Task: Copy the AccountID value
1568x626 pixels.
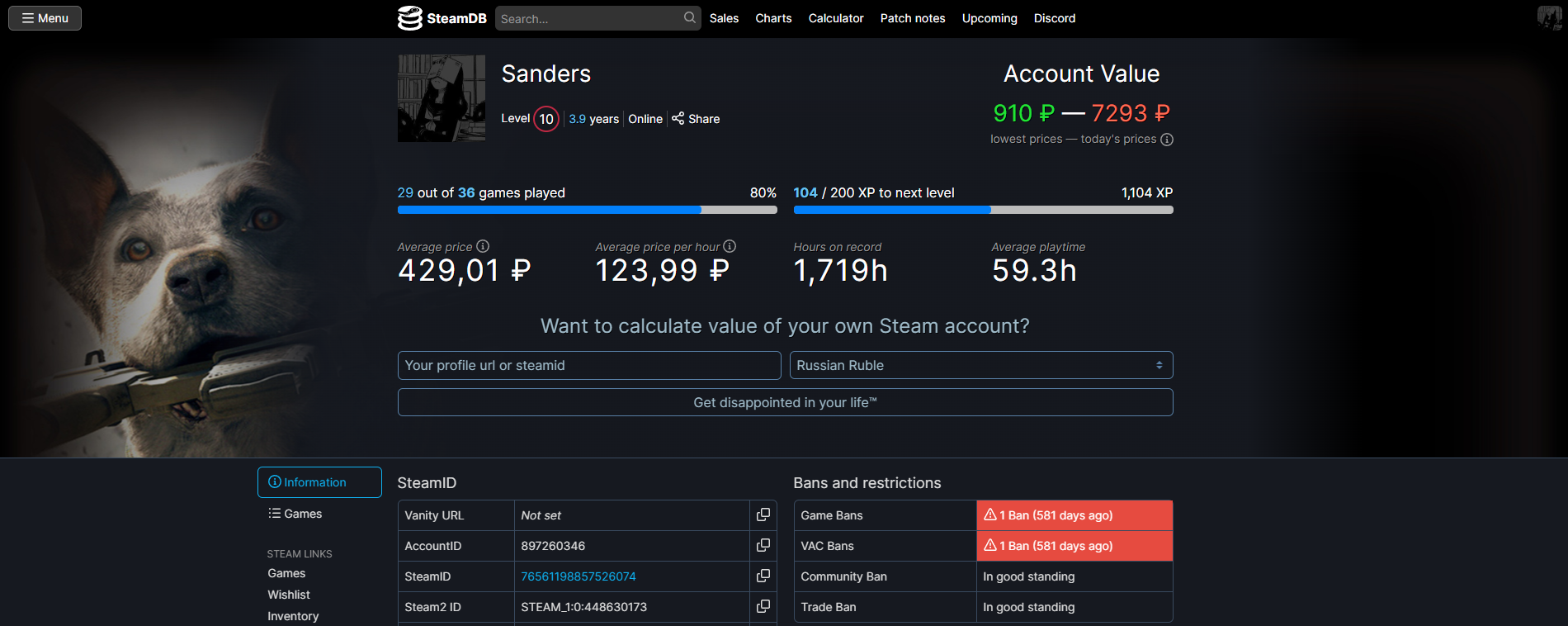Action: [x=763, y=545]
